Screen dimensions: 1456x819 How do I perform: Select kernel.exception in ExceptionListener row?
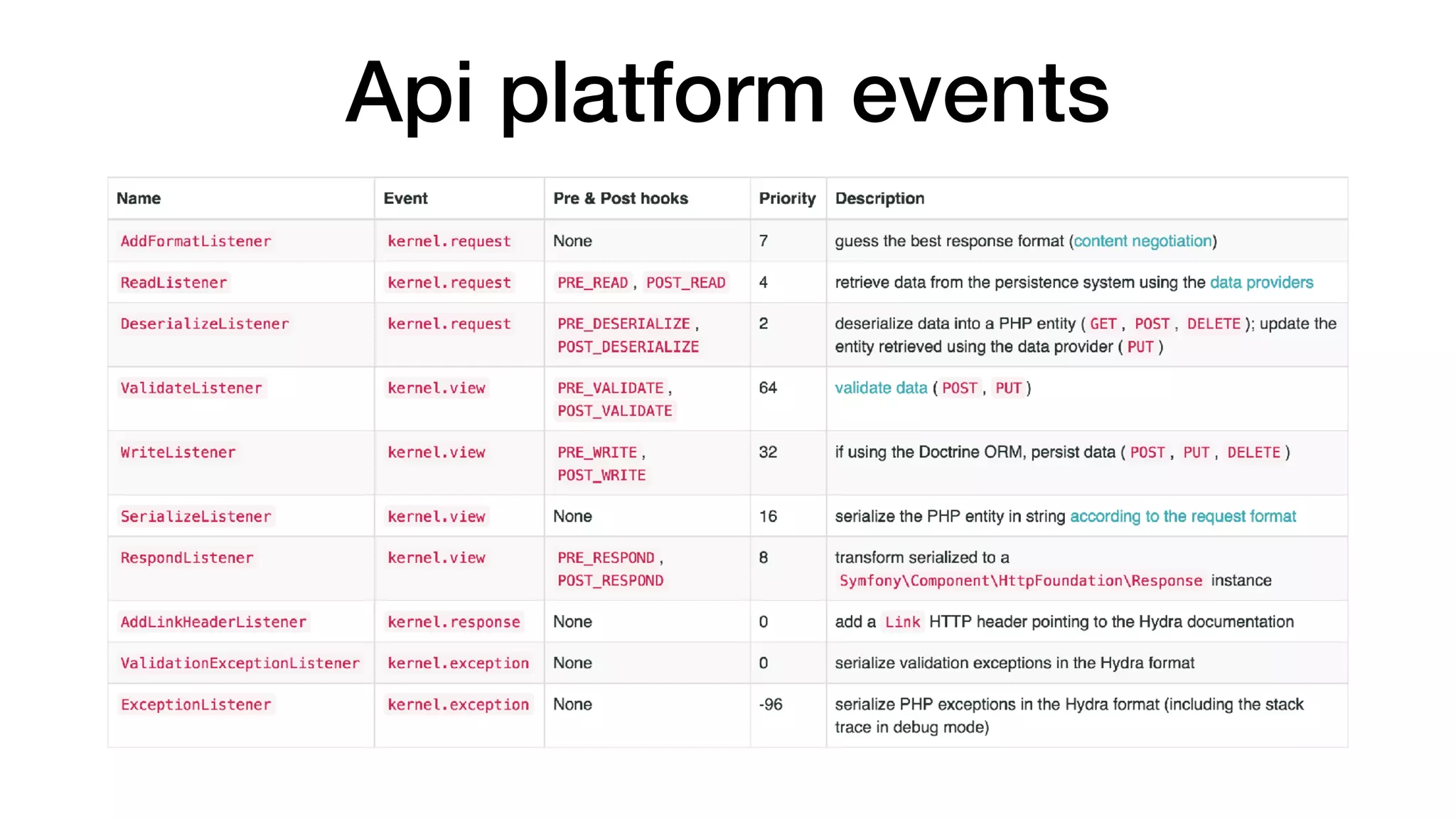pos(458,704)
